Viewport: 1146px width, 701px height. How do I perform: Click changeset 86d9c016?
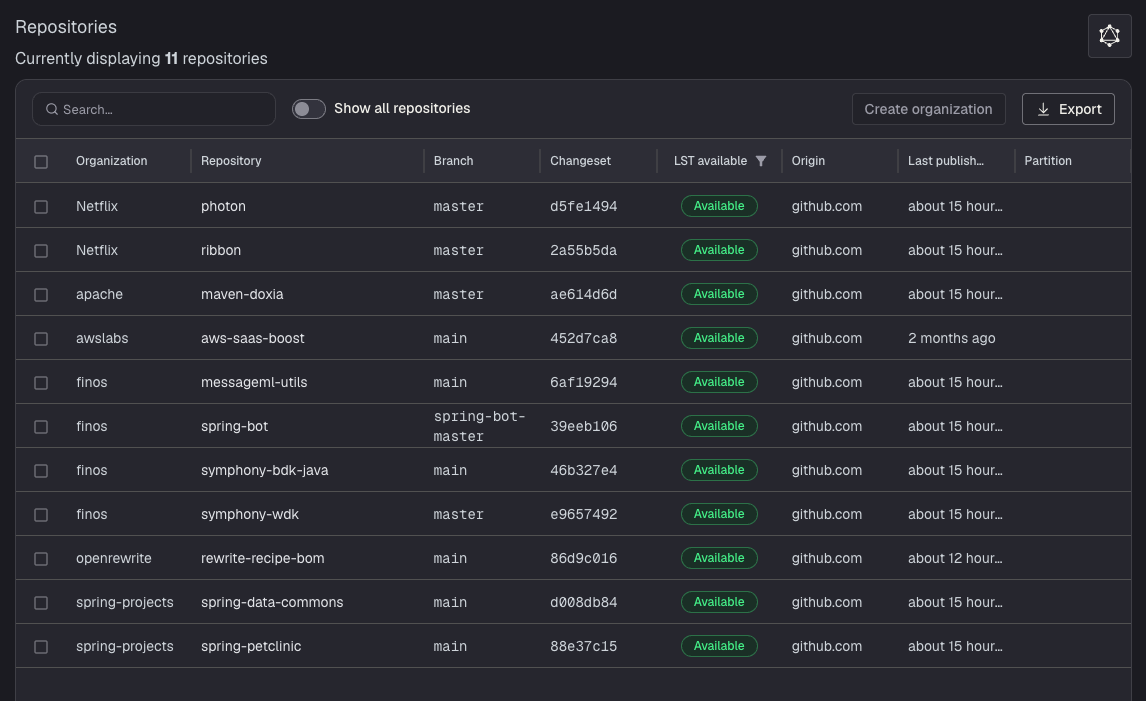(x=583, y=558)
